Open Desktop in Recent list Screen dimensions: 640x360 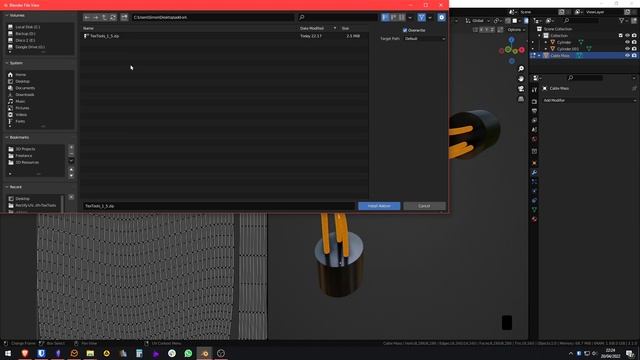point(22,199)
